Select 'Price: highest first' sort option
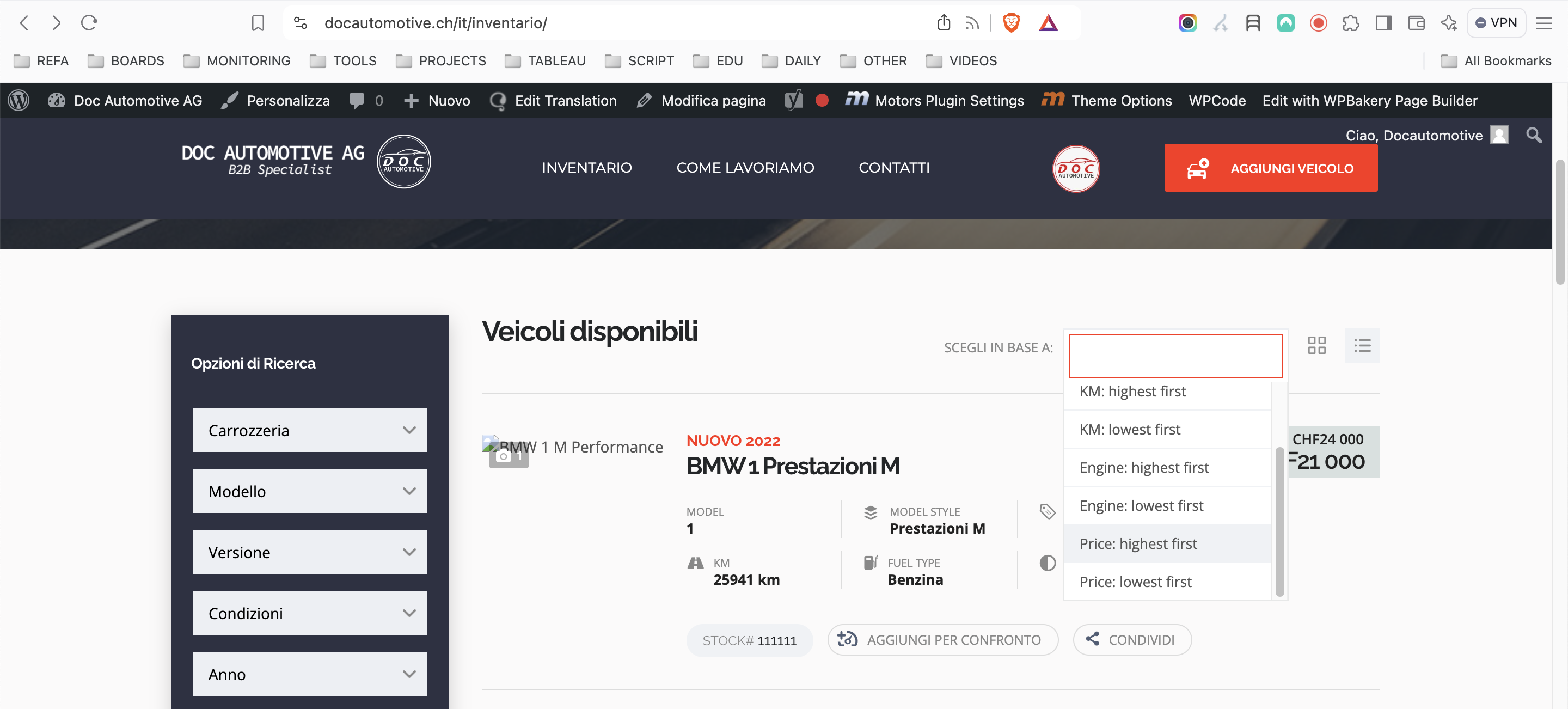1568x709 pixels. 1167,544
